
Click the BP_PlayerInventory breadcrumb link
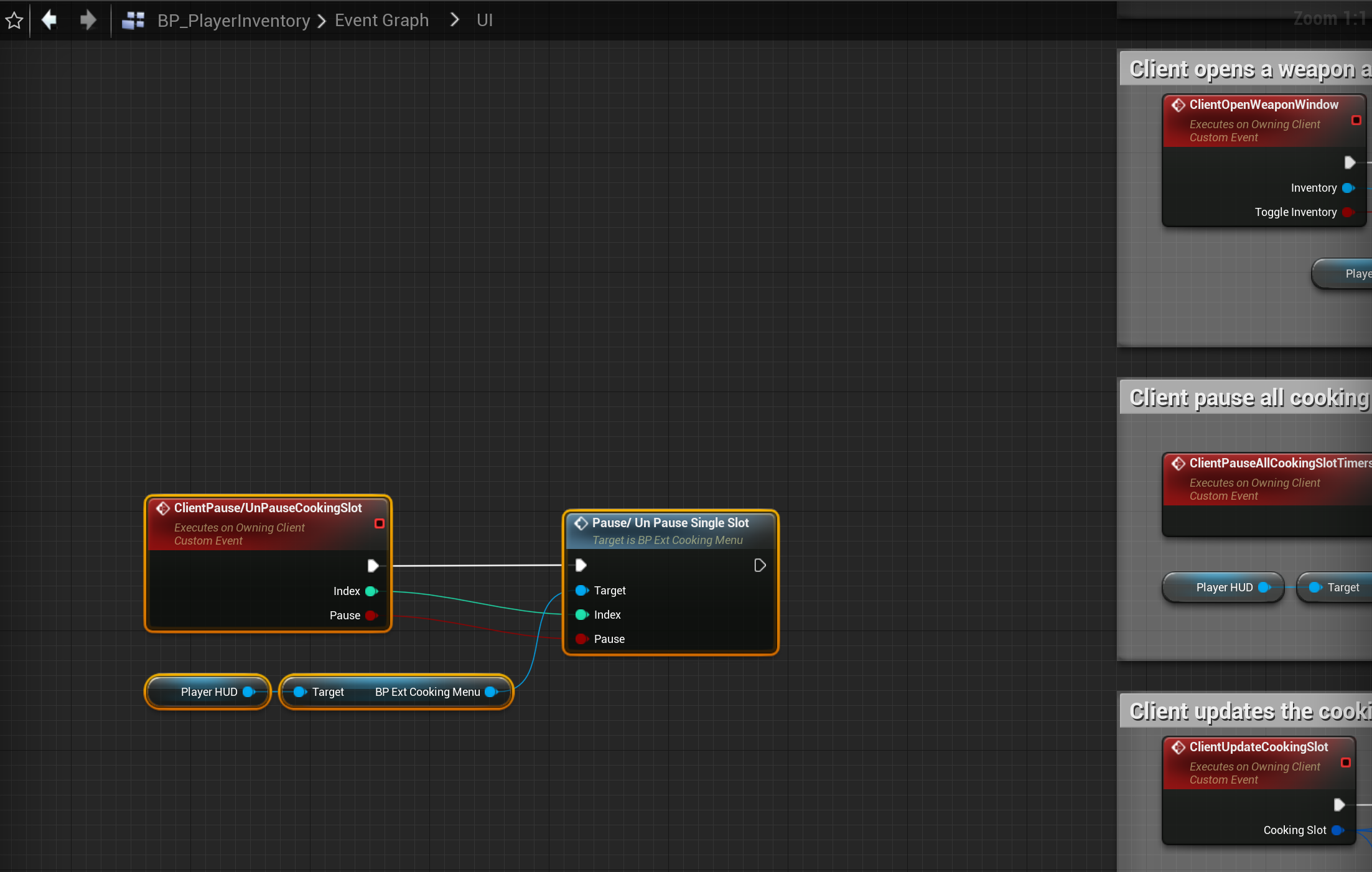tap(233, 21)
